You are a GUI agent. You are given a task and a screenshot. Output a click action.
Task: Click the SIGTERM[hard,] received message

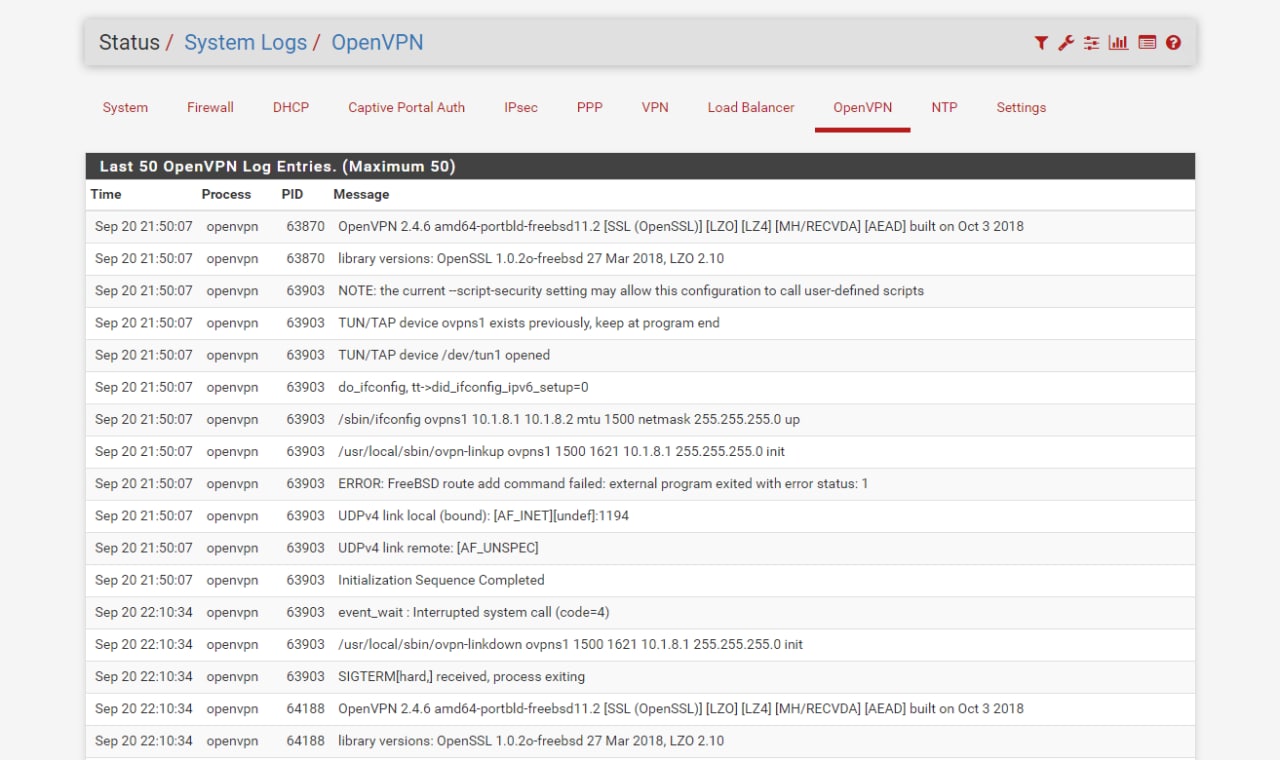pos(461,677)
